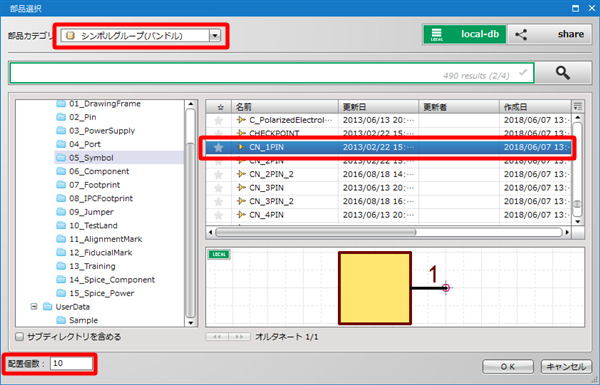
Task: Select 04_Port folder
Action: coord(78,144)
